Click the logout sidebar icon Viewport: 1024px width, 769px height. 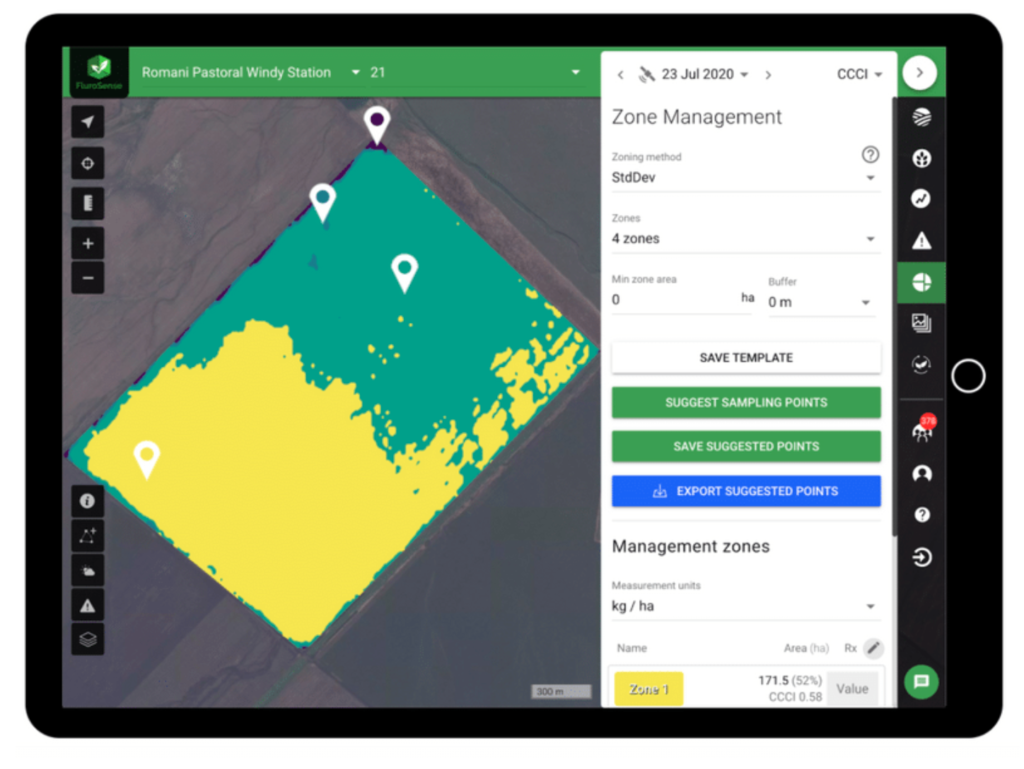click(x=921, y=557)
